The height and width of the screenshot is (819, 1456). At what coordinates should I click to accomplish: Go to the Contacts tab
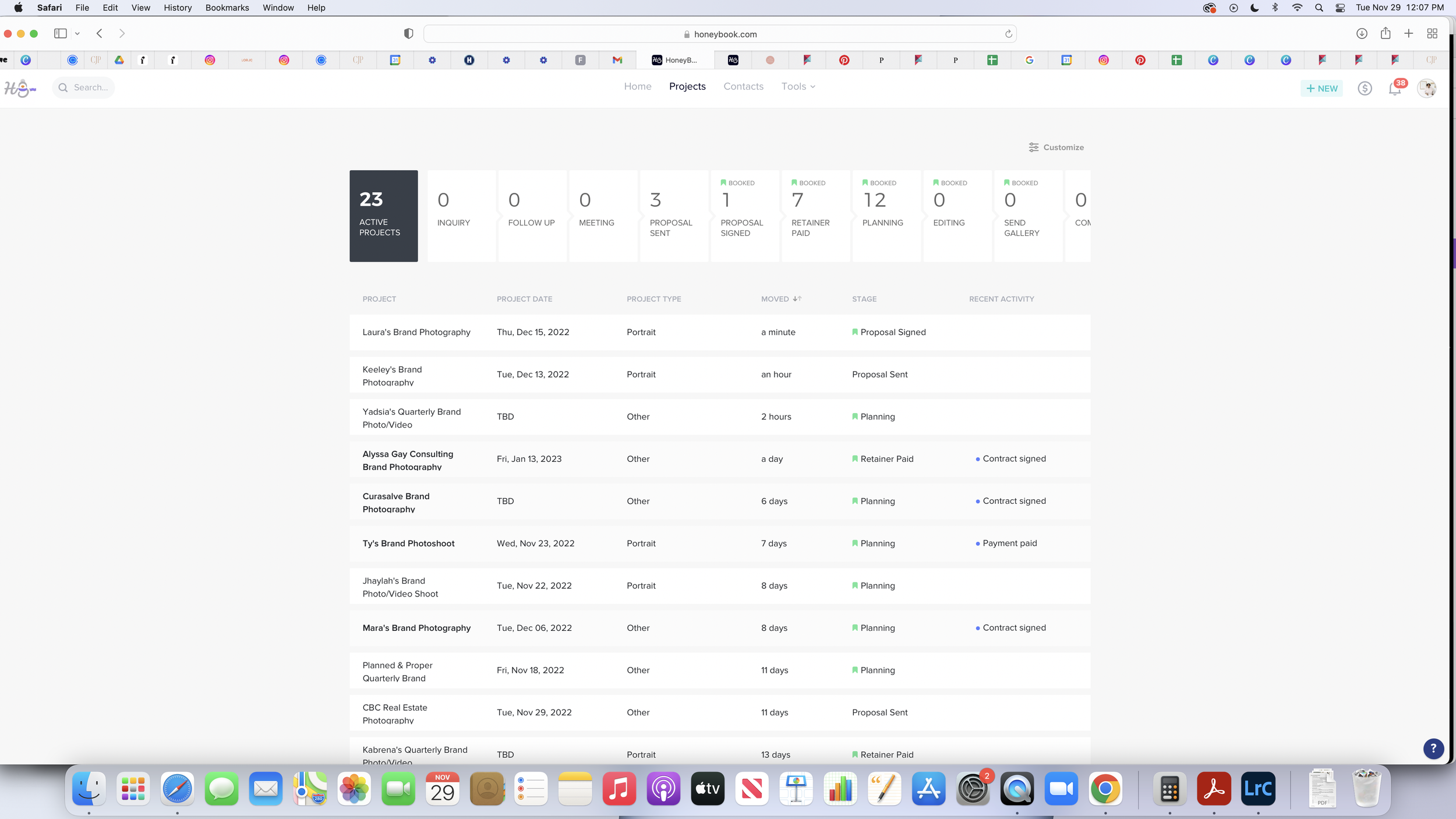click(743, 86)
